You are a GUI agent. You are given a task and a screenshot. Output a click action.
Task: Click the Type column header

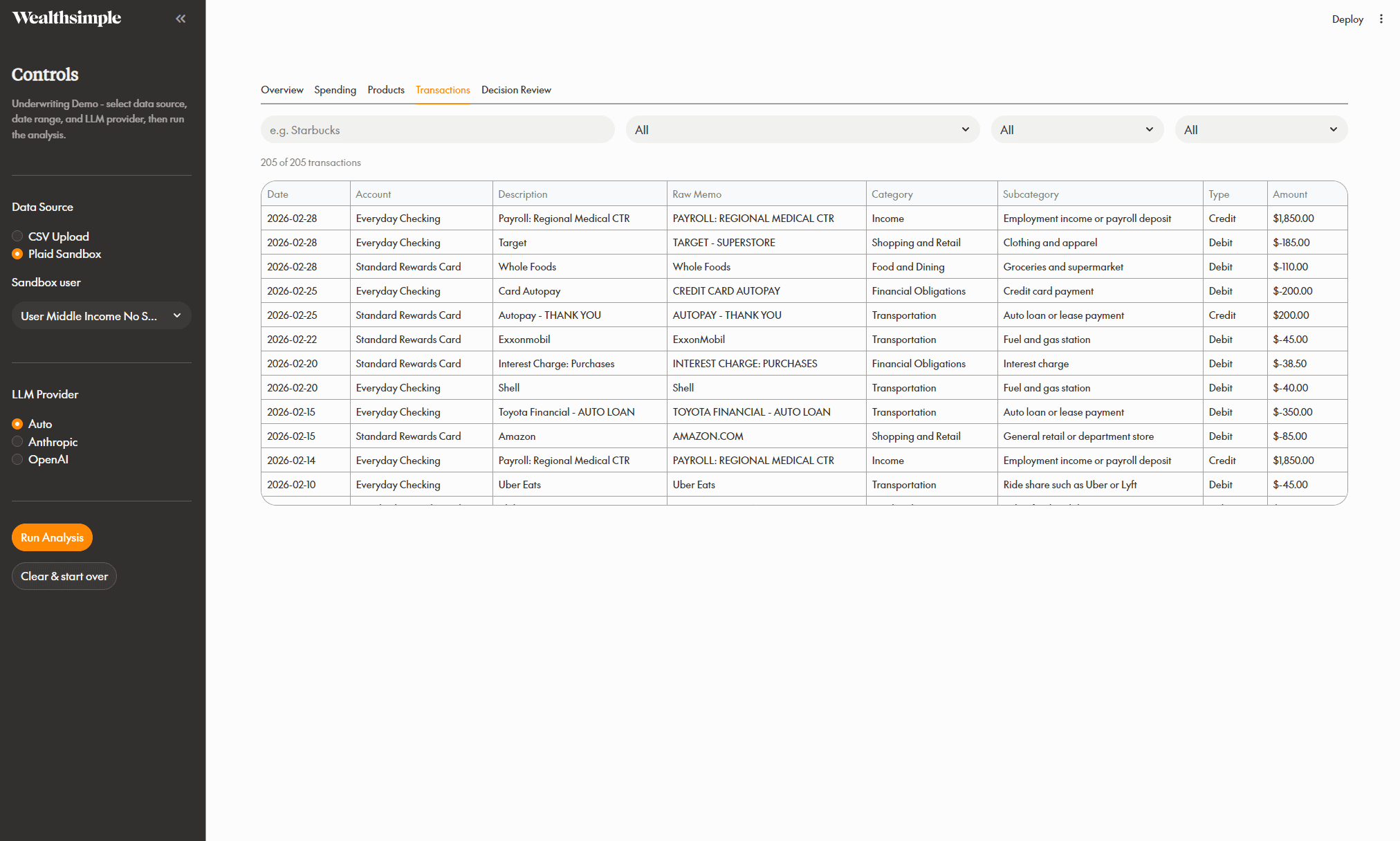(1235, 194)
